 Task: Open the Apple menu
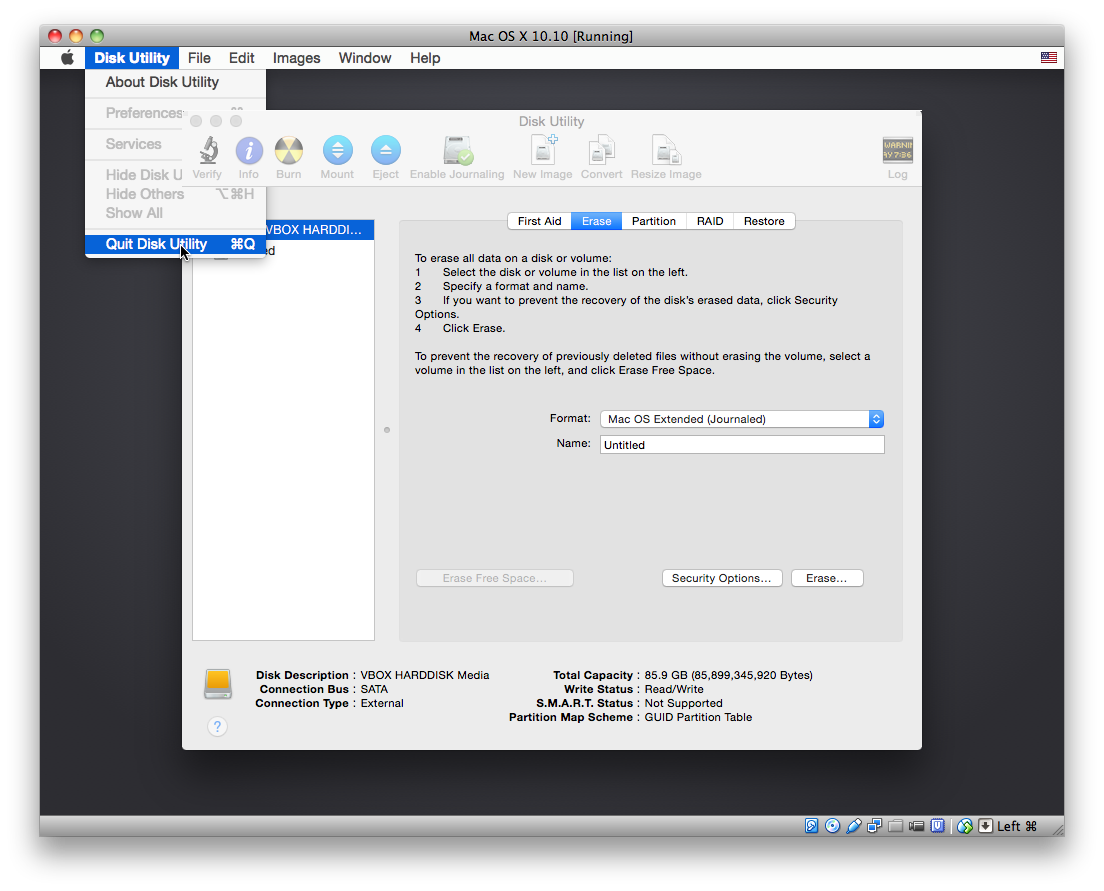tap(67, 58)
